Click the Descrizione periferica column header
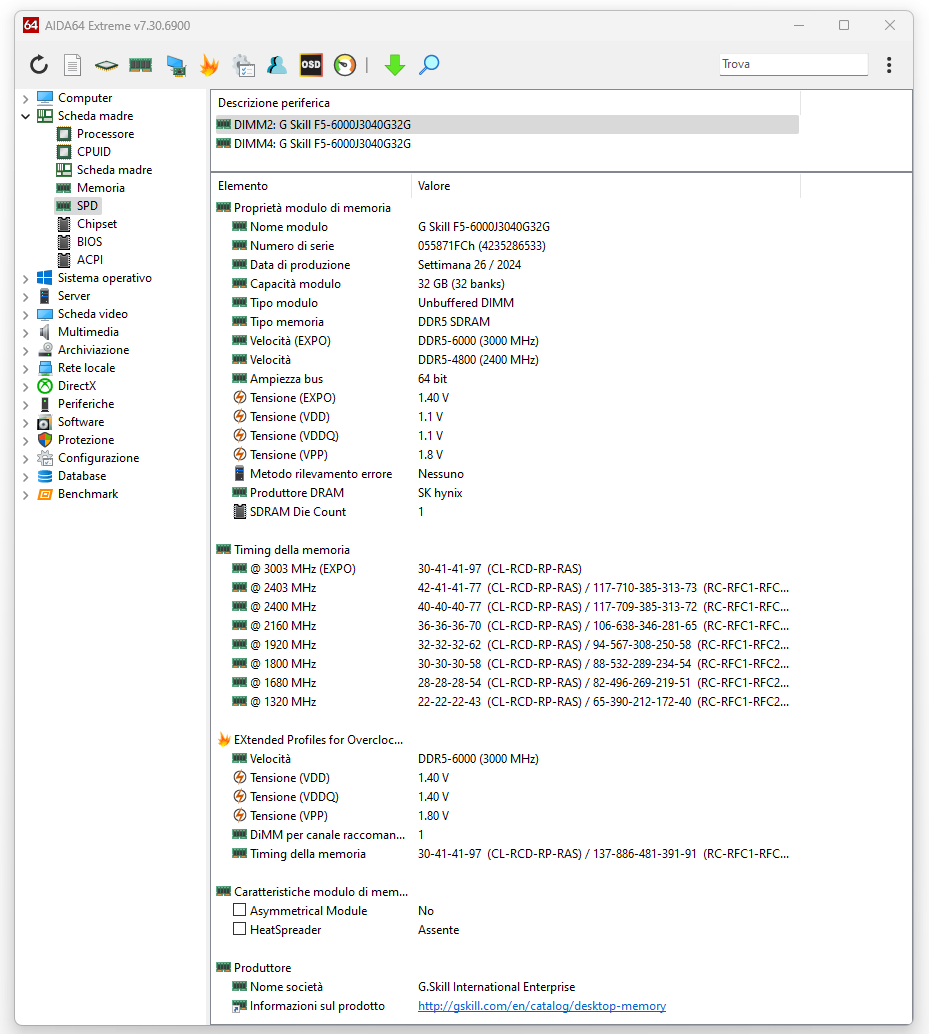Viewport: 929px width, 1034px height. 506,103
